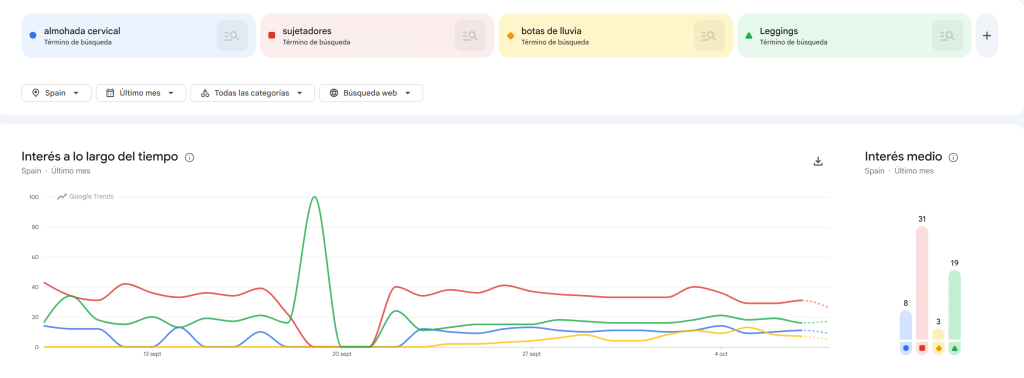Click the 100 value on the y-axis
Viewport: 1024px width, 378px height.
34,197
